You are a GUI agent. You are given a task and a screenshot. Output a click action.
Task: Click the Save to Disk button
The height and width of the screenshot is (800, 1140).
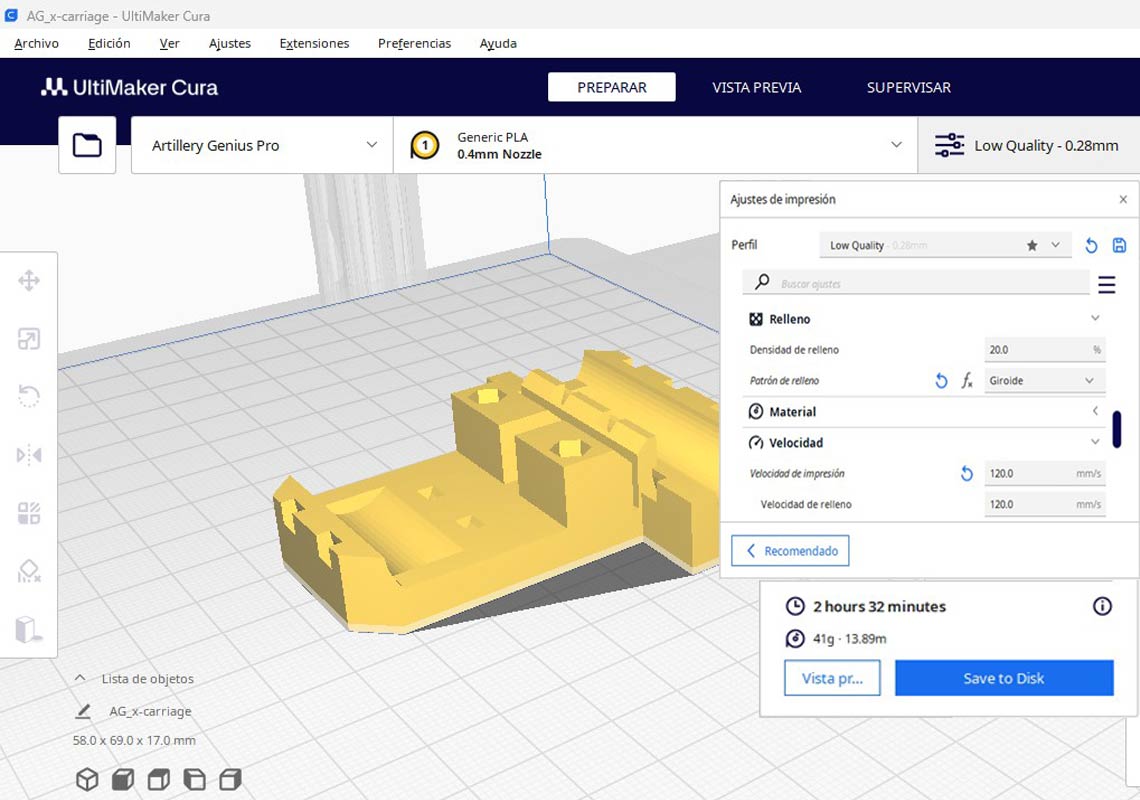1004,679
